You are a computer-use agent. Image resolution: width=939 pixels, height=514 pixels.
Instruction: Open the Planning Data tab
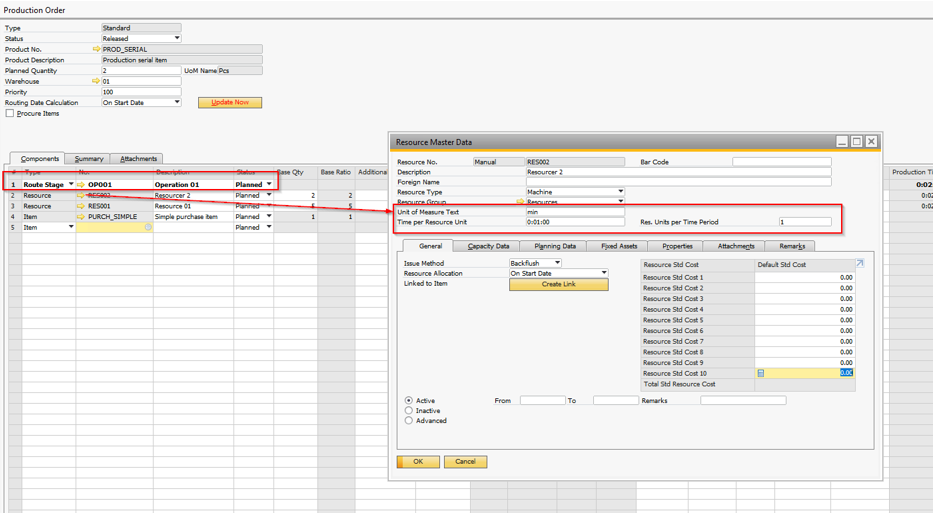coord(555,246)
